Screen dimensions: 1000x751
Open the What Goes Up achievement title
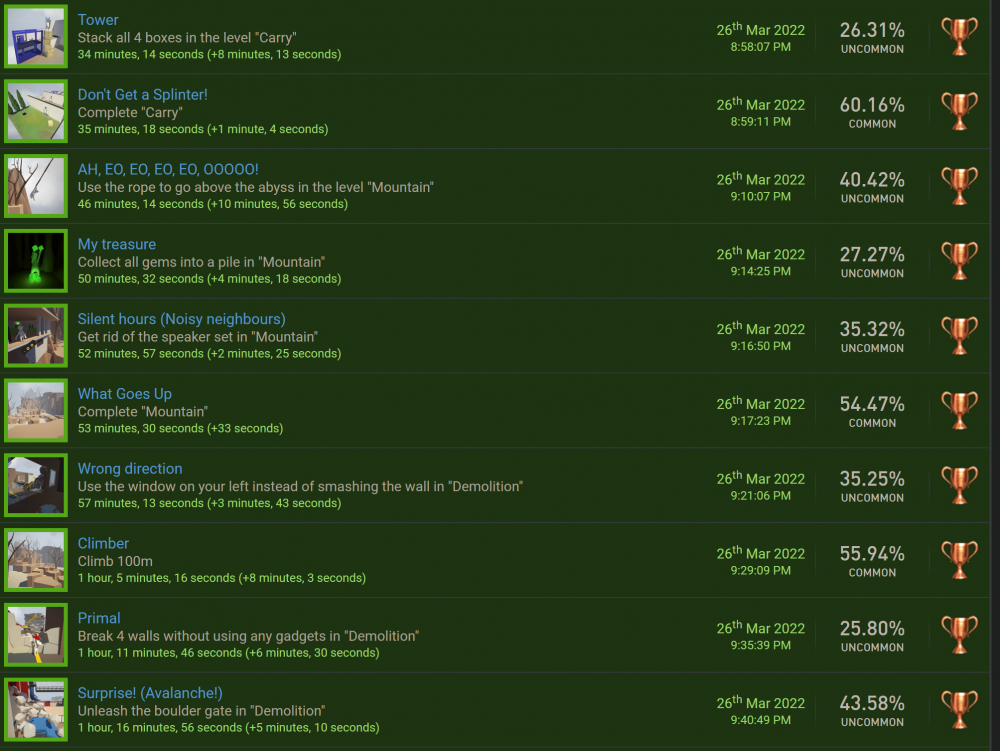click(124, 394)
